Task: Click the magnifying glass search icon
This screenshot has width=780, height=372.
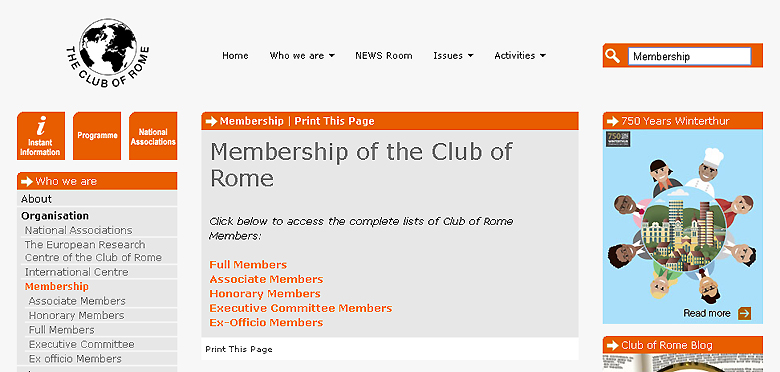Action: (x=613, y=56)
